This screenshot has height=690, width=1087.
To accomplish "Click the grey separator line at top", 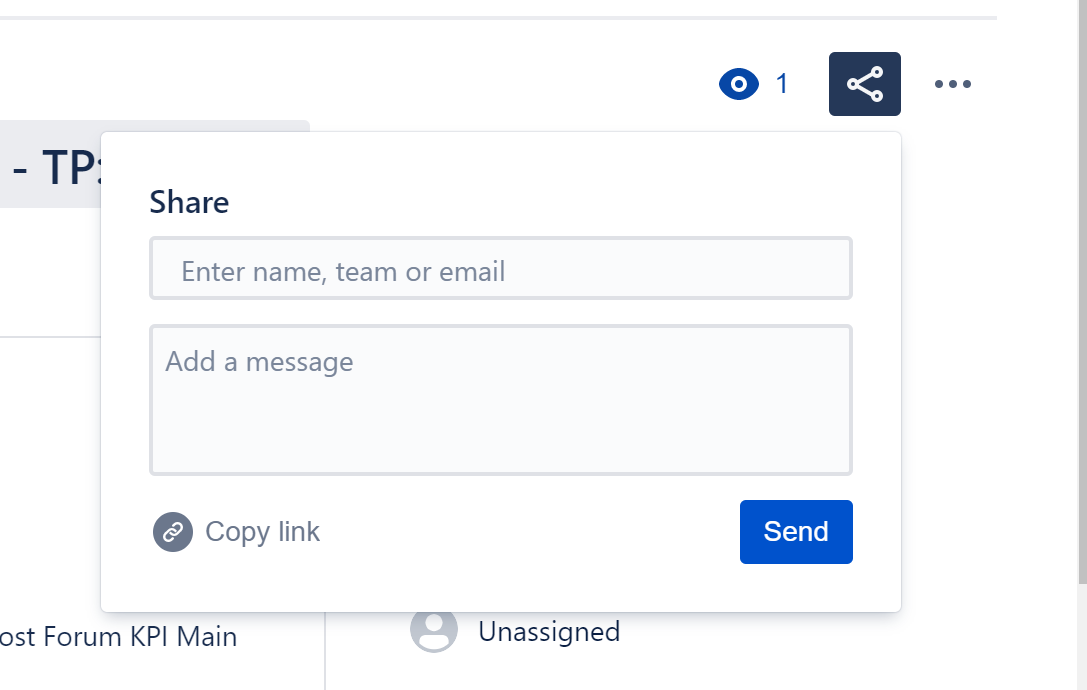I will pyautogui.click(x=498, y=17).
